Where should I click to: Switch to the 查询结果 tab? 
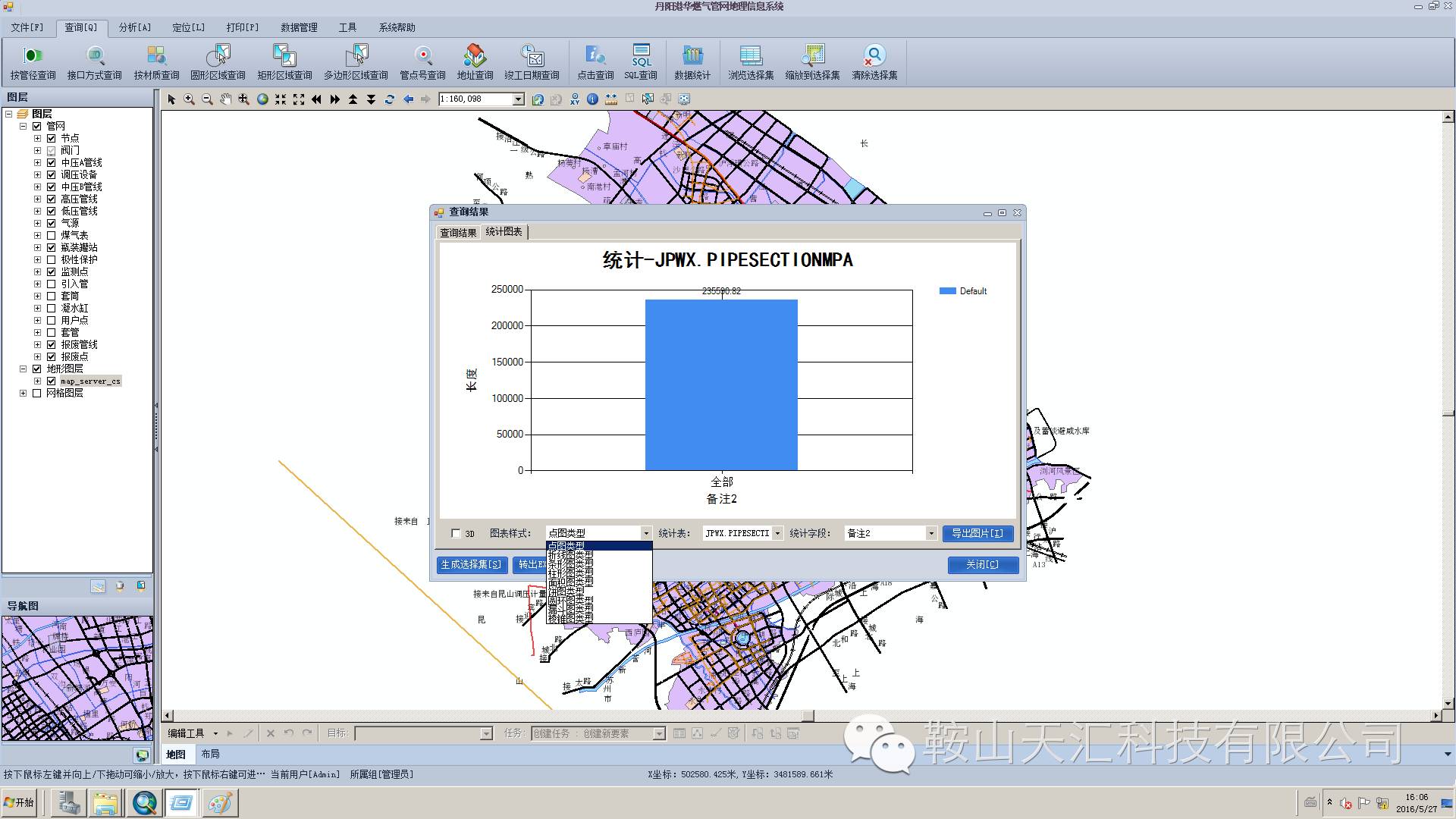pos(458,233)
